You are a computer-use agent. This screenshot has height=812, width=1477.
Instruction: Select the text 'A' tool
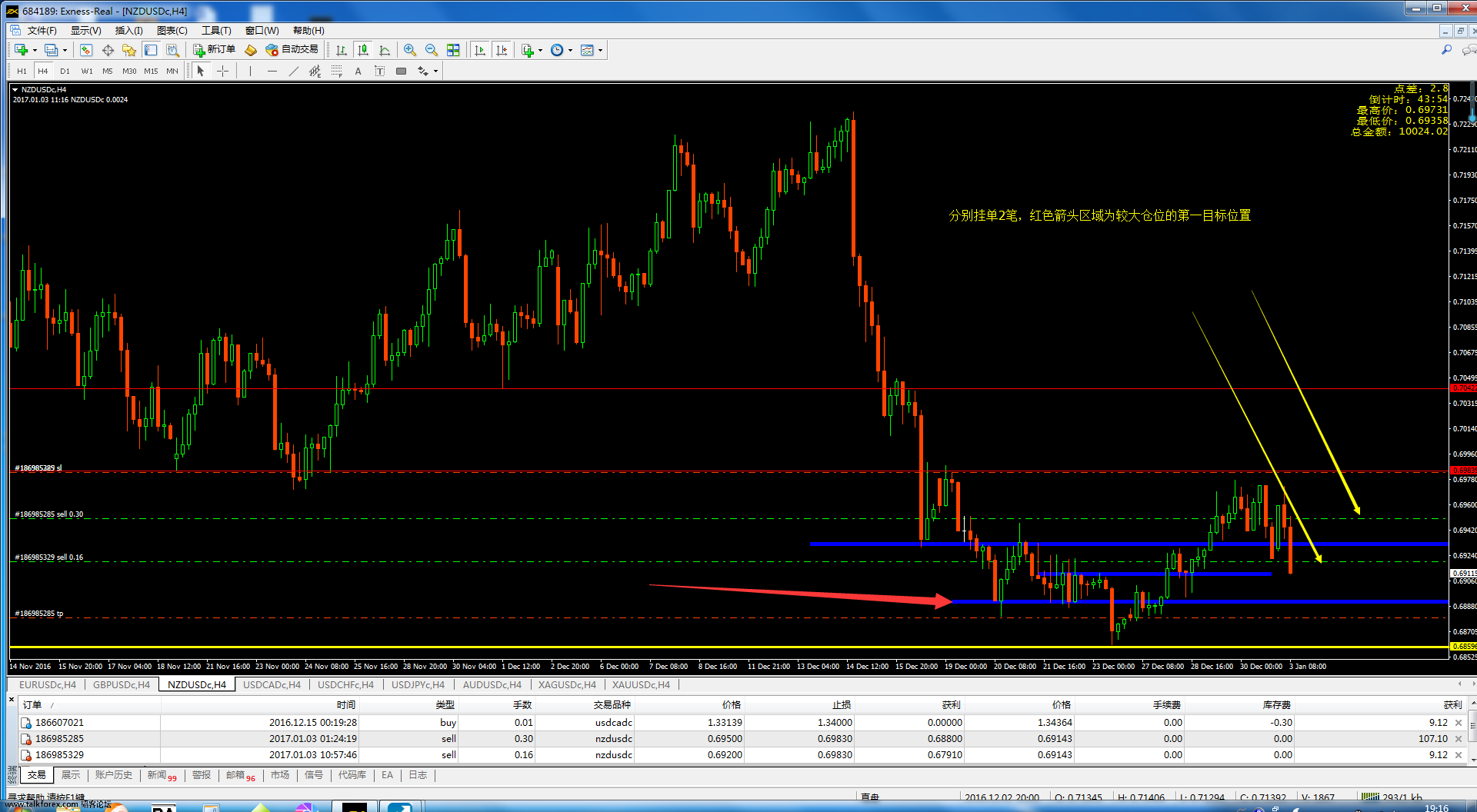(358, 71)
